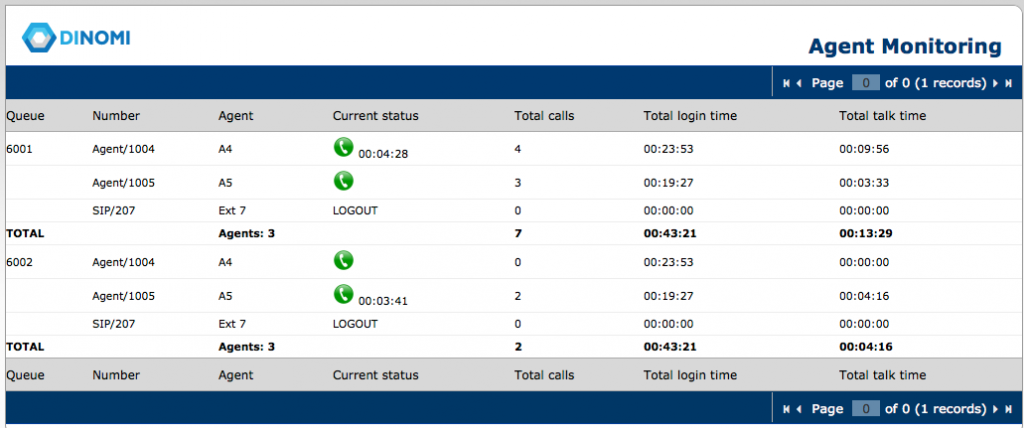The height and width of the screenshot is (428, 1024).
Task: Click phone icon for A4 in queue 6001
Action: (343, 147)
